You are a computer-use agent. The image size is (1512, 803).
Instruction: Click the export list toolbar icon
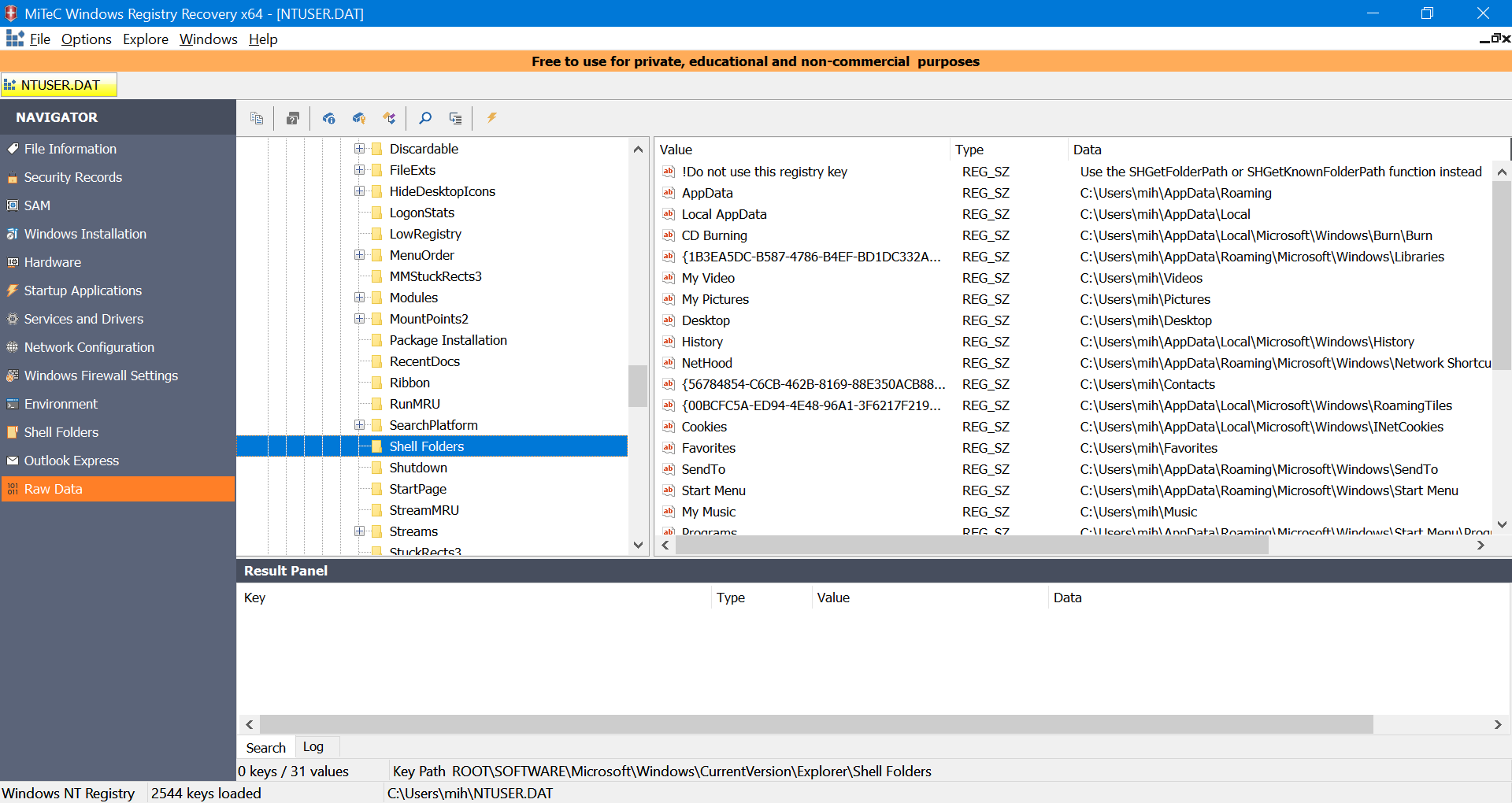point(455,118)
